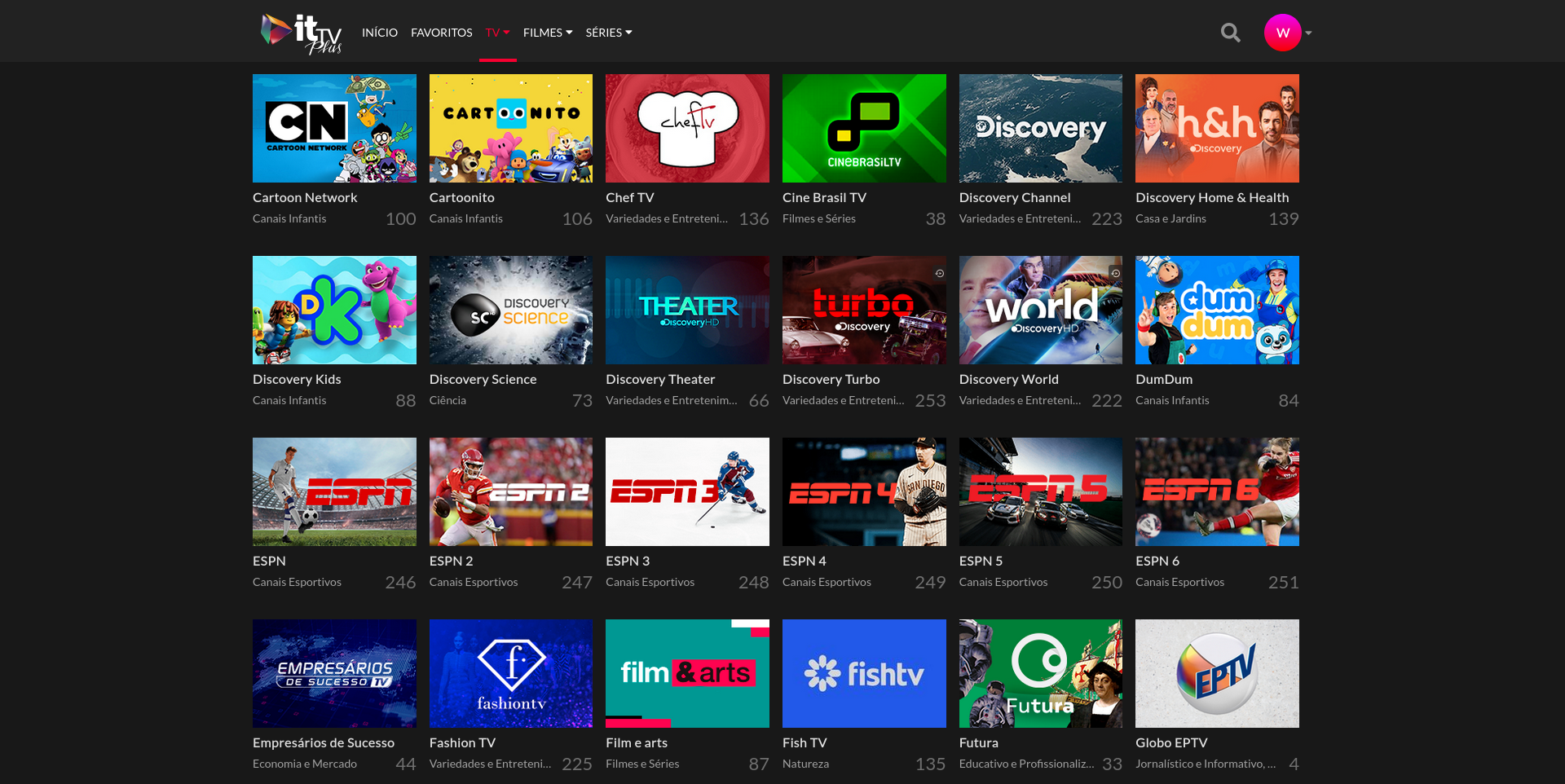Expand the account dropdown arrow beside avatar
This screenshot has height=784, width=1565.
(x=1308, y=33)
